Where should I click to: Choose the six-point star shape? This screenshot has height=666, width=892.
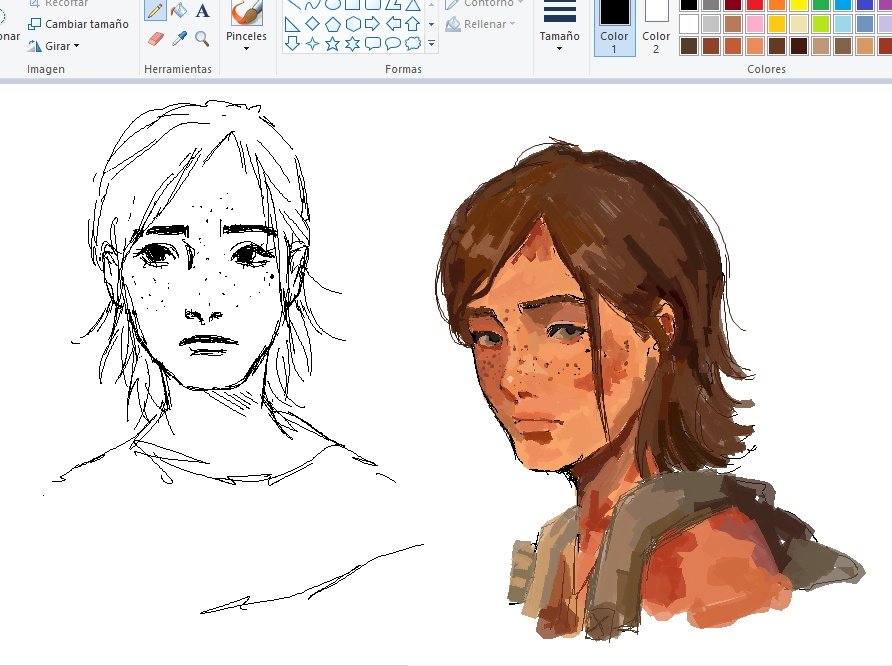coord(353,43)
